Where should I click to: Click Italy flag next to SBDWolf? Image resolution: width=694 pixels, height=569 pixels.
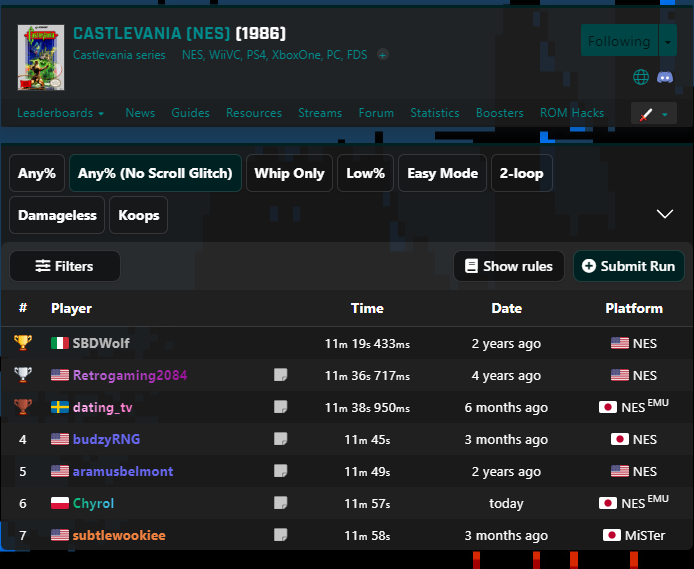click(60, 343)
